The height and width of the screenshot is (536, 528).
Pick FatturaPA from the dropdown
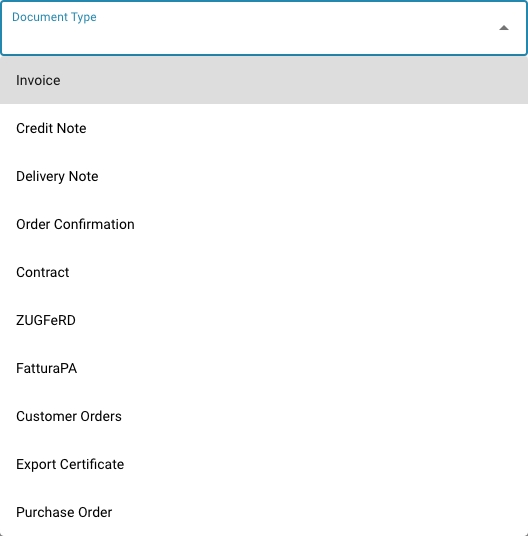pyautogui.click(x=264, y=368)
